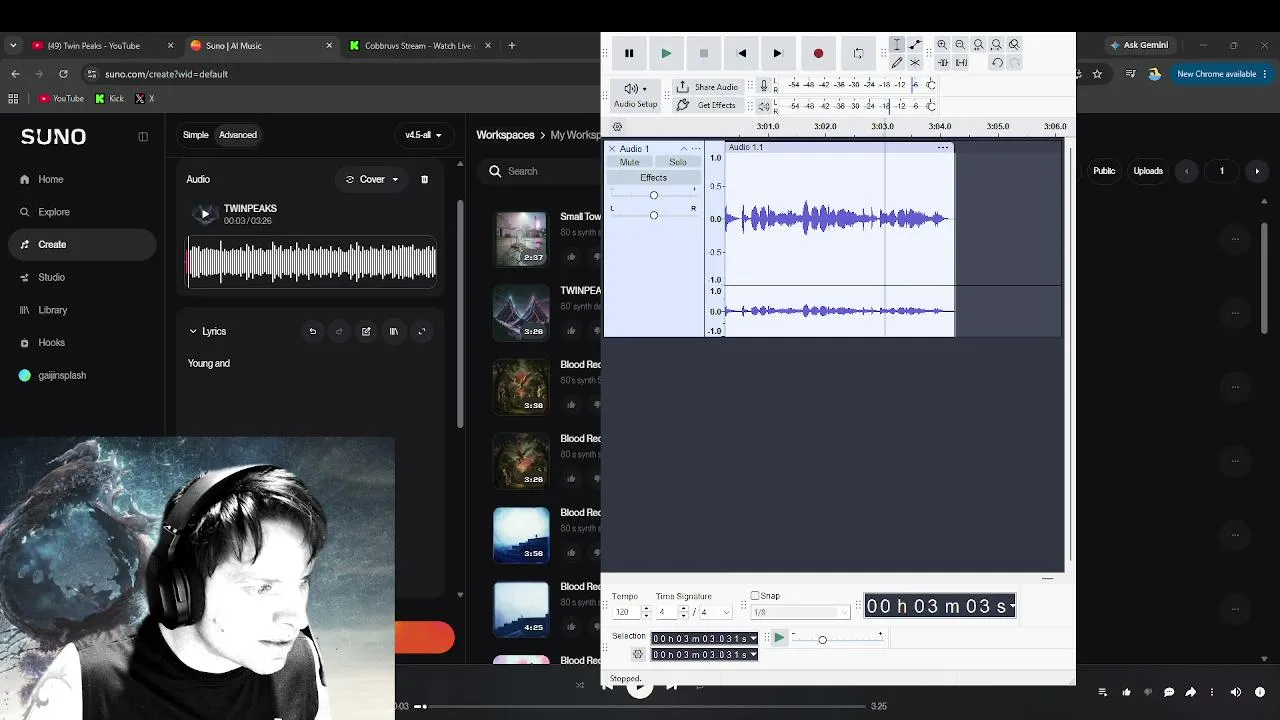Open the Cover mode dropdown
The width and height of the screenshot is (1280, 720).
coord(372,179)
